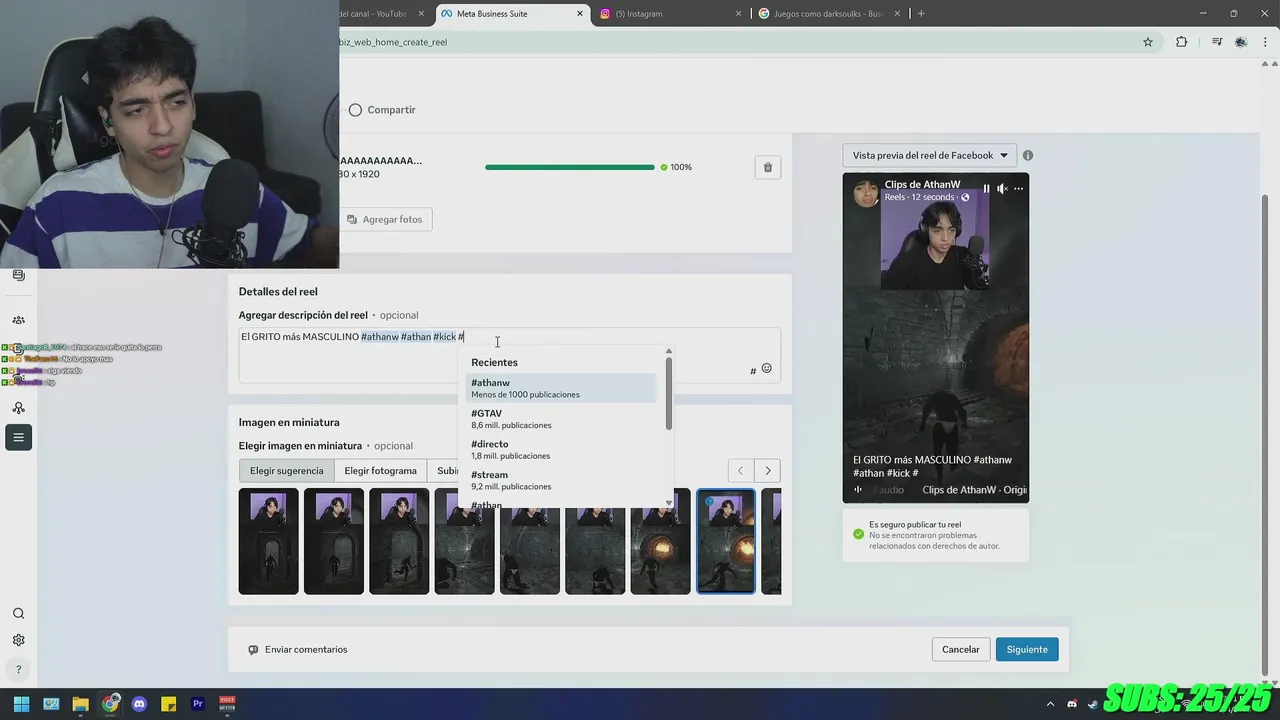Viewport: 1280px width, 720px height.
Task: Click the browser address bar
Action: [735, 42]
